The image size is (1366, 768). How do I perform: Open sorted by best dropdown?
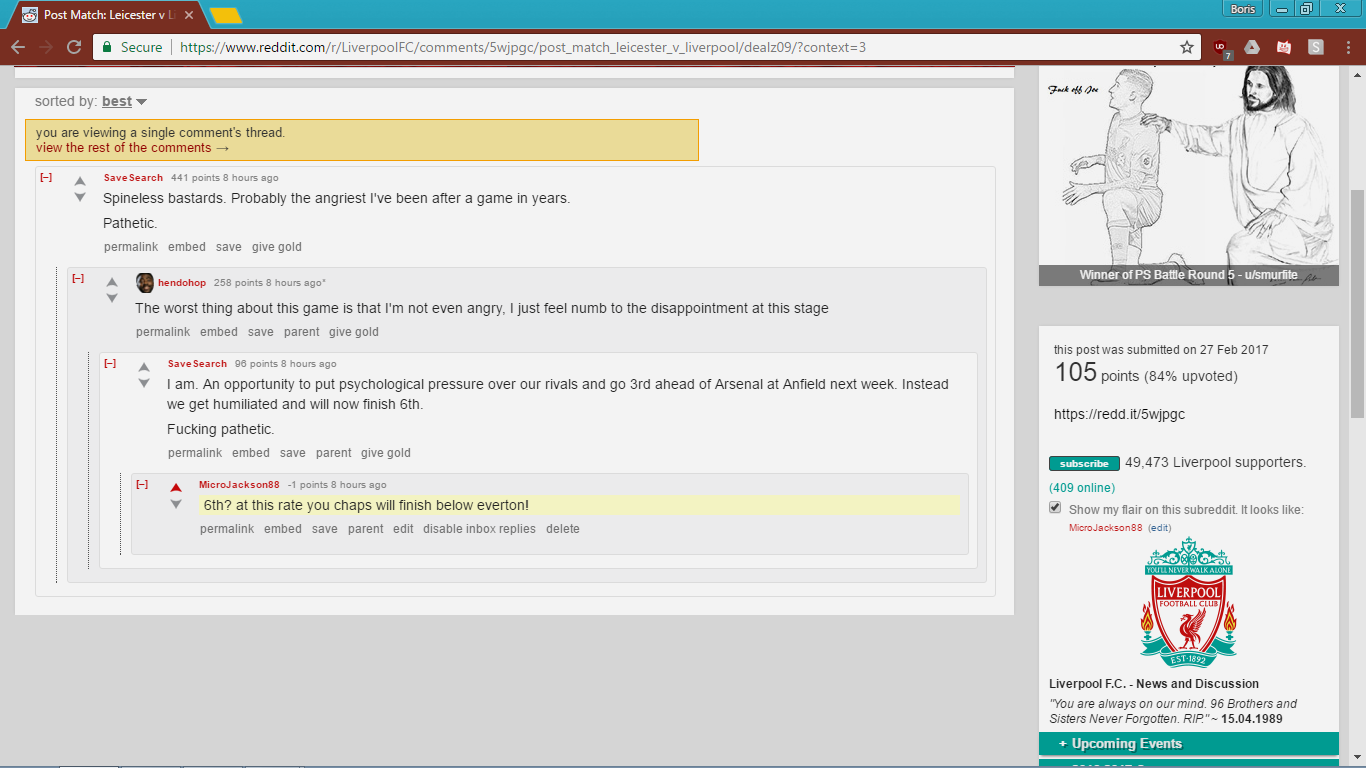pyautogui.click(x=124, y=101)
